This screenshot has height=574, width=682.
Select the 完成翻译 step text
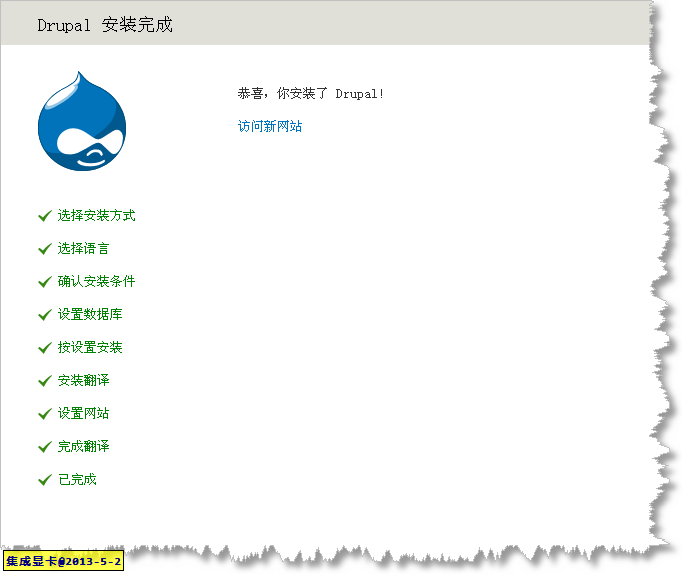pos(83,447)
